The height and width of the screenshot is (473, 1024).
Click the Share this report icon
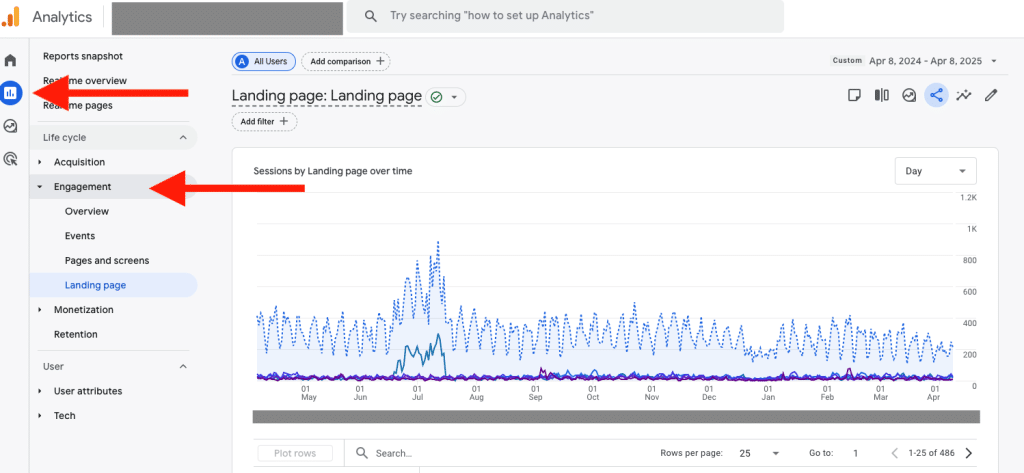point(936,96)
